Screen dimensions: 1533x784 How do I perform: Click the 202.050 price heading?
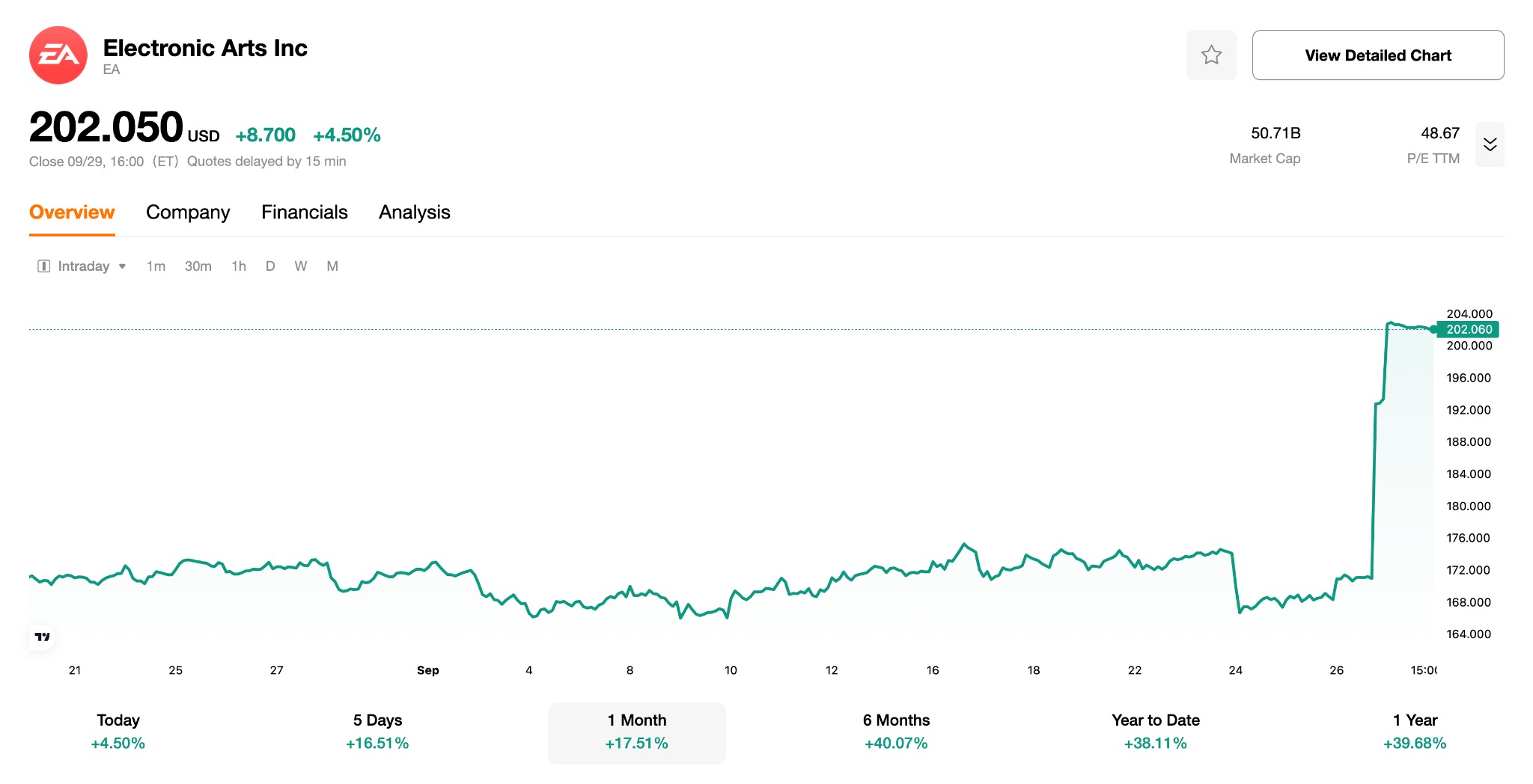coord(106,127)
